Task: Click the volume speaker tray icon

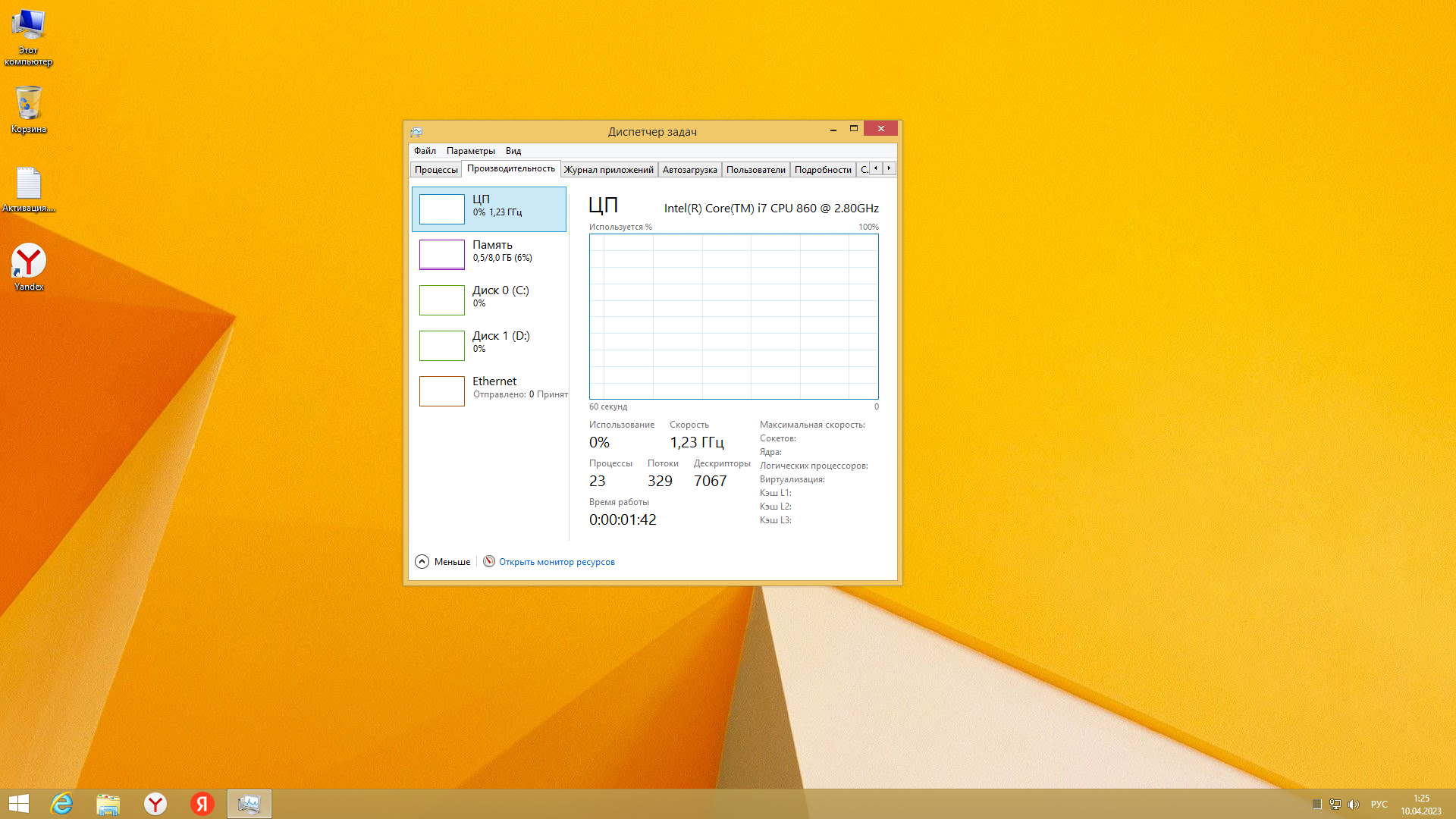Action: click(1354, 805)
